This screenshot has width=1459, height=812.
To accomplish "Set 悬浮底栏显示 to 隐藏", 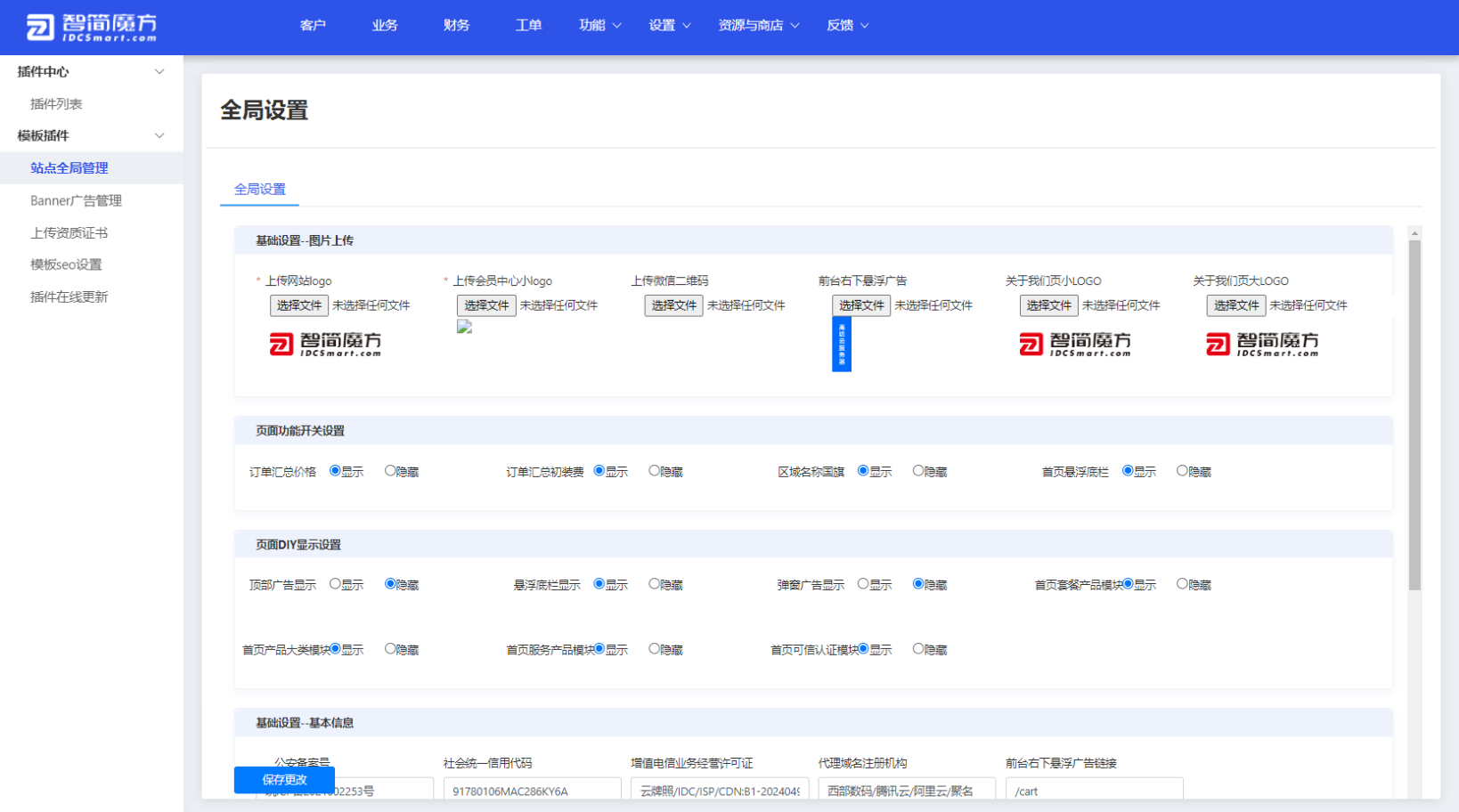I will click(654, 584).
